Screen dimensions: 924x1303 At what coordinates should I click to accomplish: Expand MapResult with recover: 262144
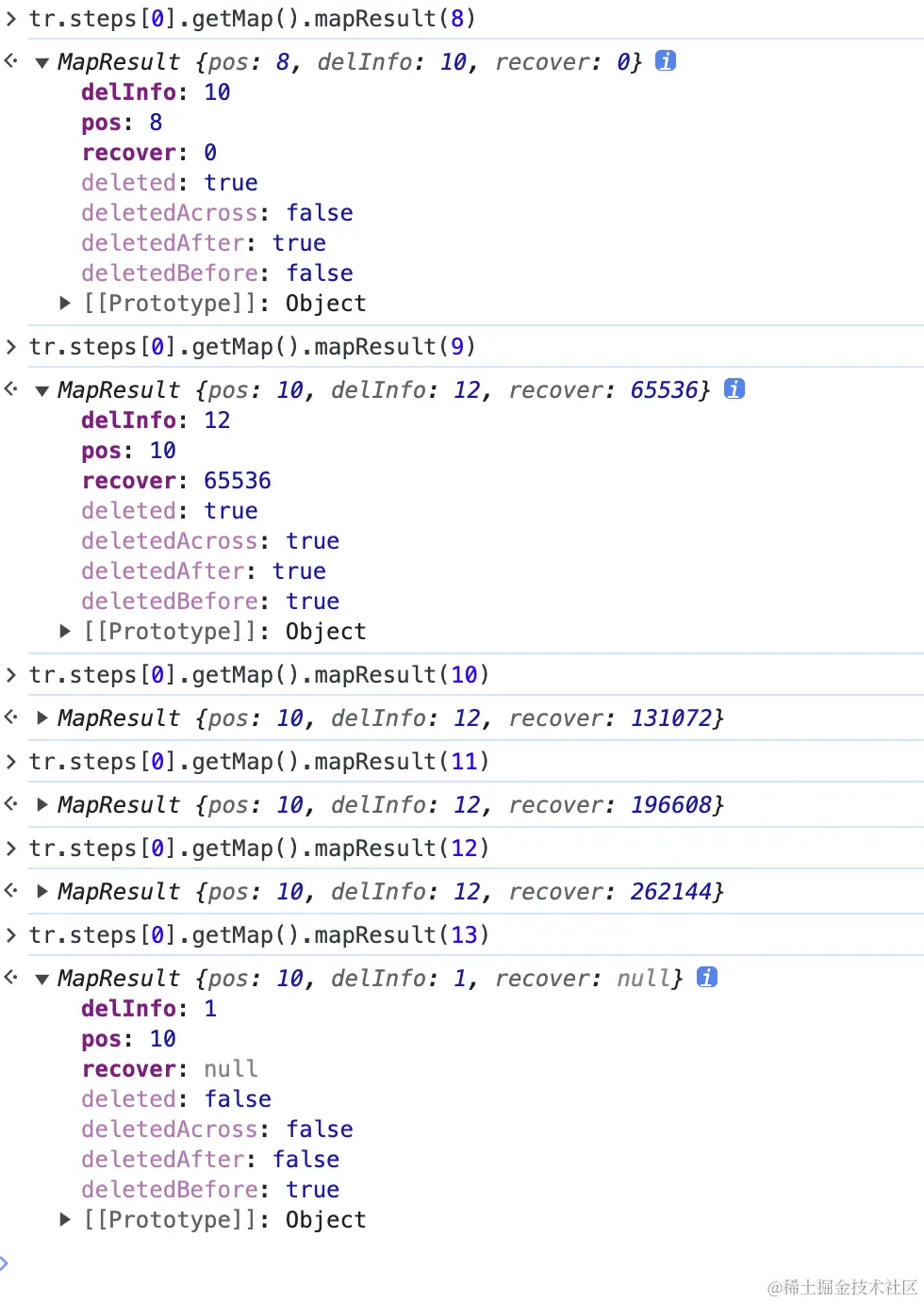coord(42,891)
